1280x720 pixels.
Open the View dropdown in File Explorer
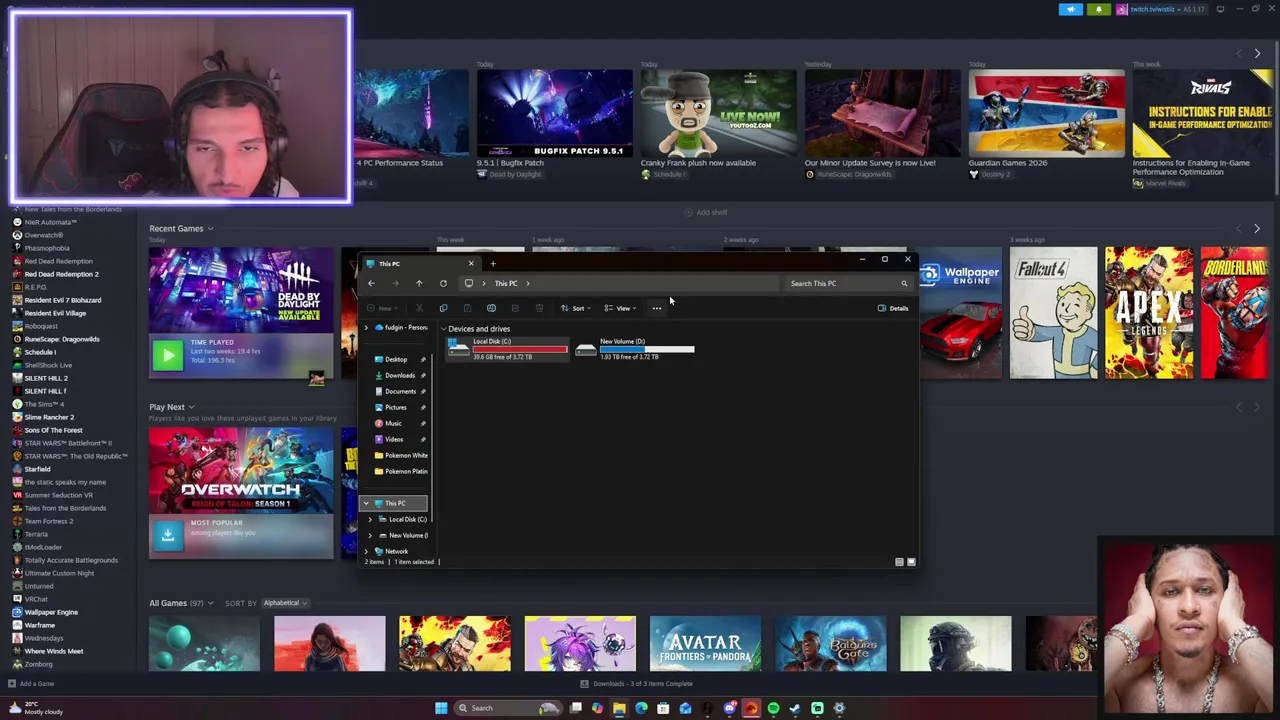point(620,308)
